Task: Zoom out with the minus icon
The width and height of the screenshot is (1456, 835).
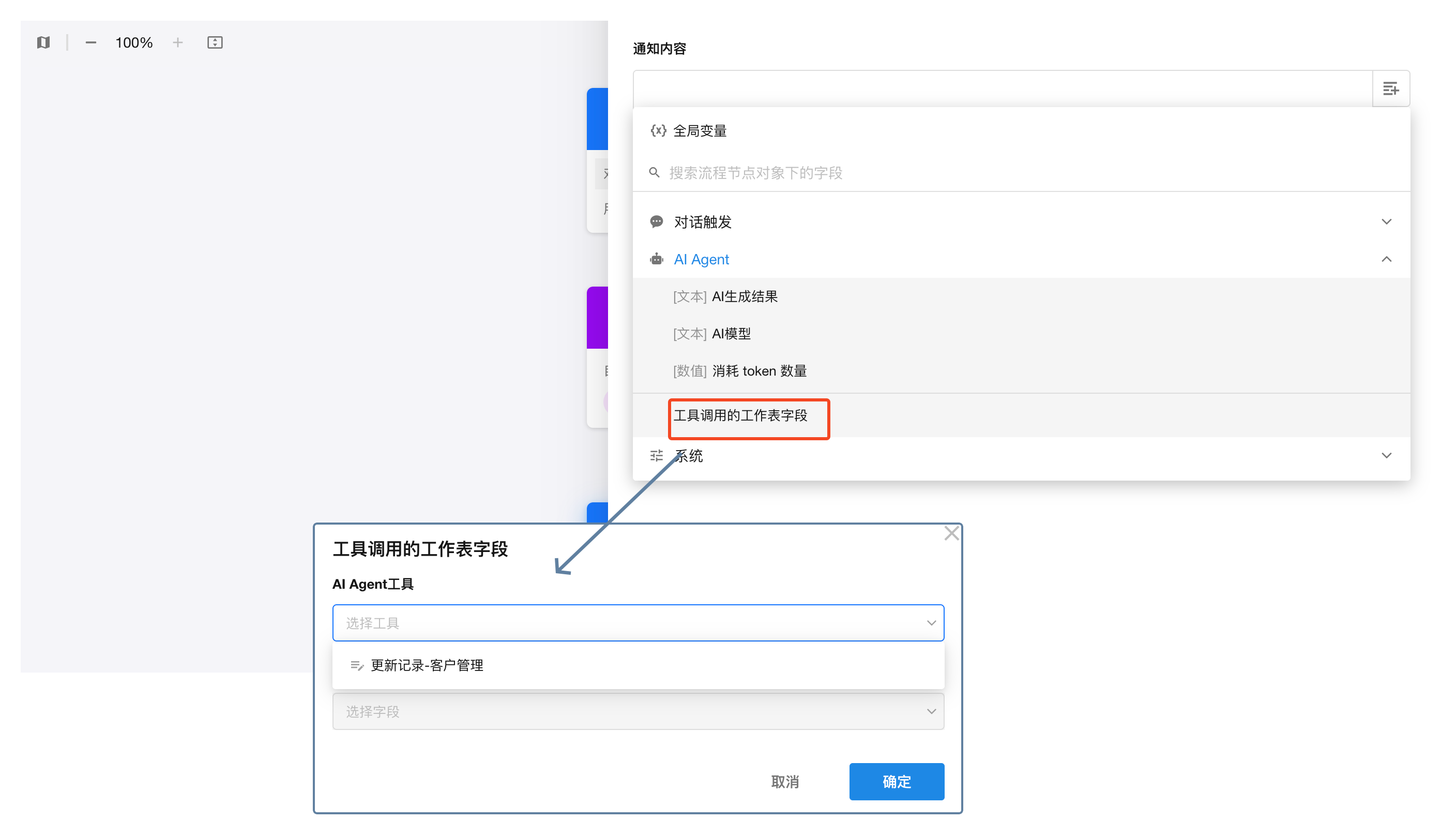Action: [90, 42]
